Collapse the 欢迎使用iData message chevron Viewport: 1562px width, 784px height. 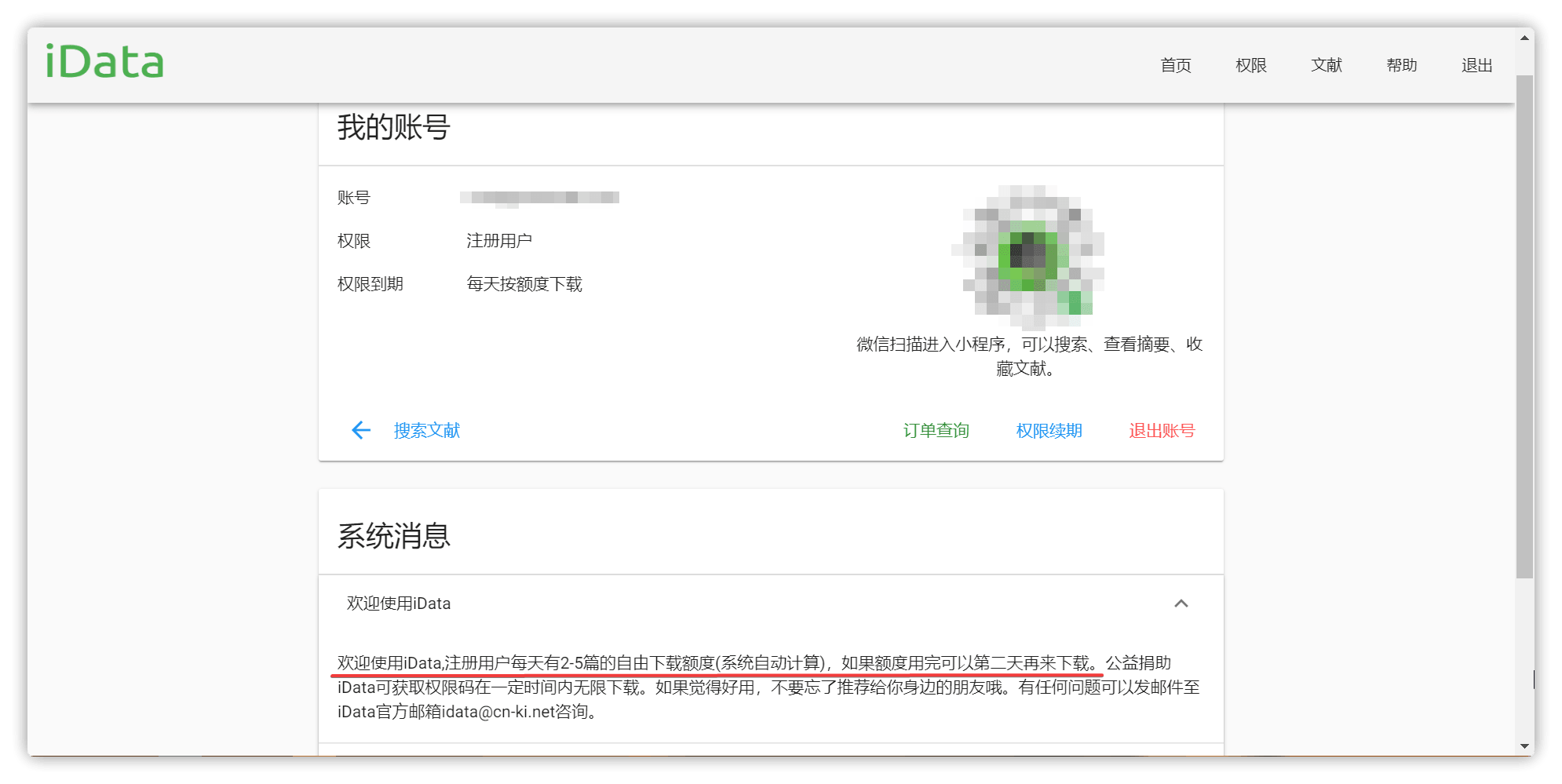point(1181,603)
